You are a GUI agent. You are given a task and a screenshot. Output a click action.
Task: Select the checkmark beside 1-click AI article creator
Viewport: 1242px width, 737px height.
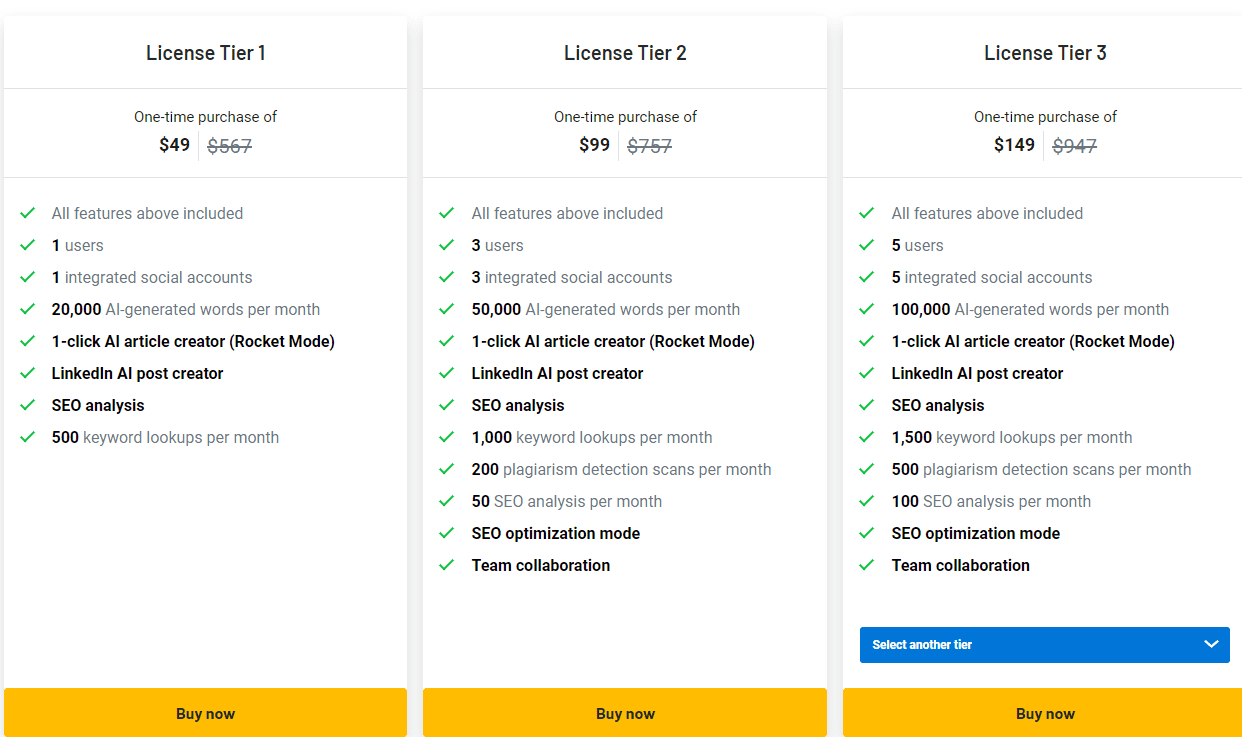[28, 341]
